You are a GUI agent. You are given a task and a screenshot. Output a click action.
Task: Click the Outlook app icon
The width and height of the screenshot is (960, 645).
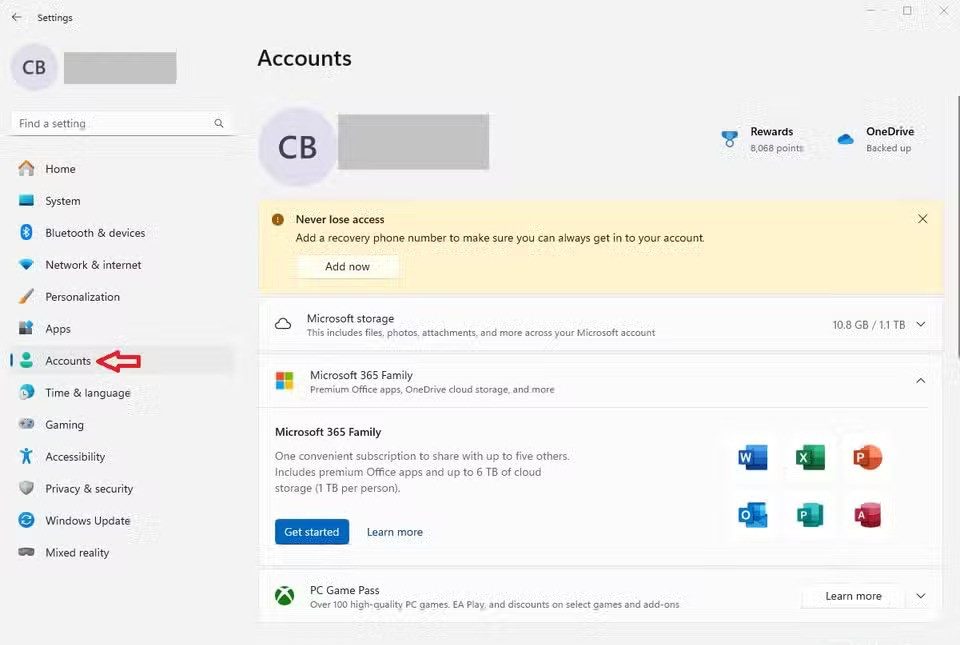tap(751, 514)
